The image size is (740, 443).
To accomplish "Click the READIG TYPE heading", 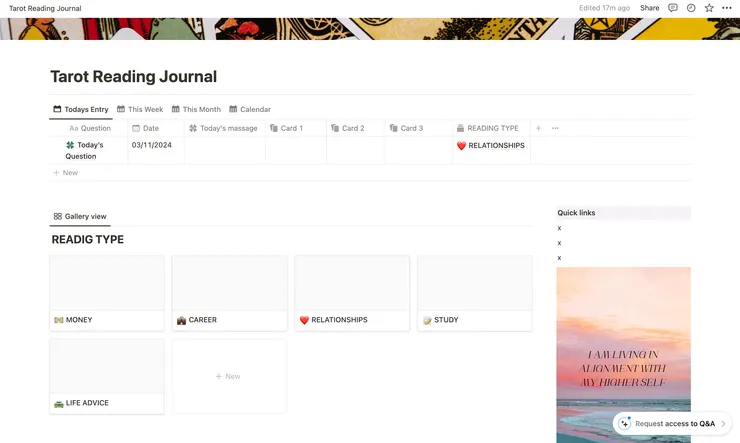I will click(88, 240).
